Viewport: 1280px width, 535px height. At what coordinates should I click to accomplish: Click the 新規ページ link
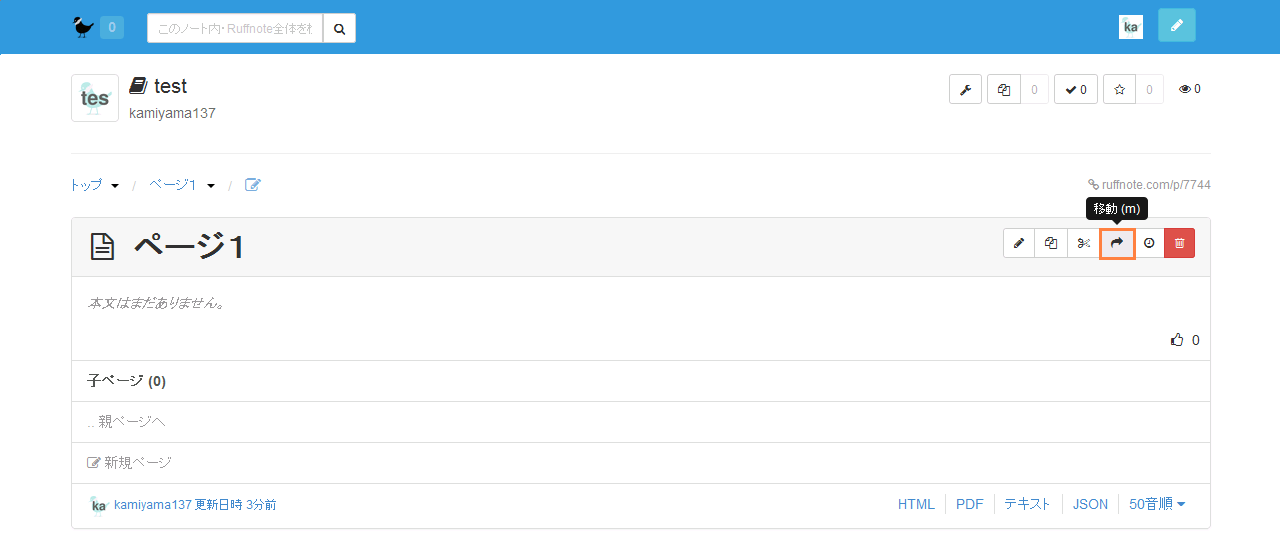tap(137, 462)
